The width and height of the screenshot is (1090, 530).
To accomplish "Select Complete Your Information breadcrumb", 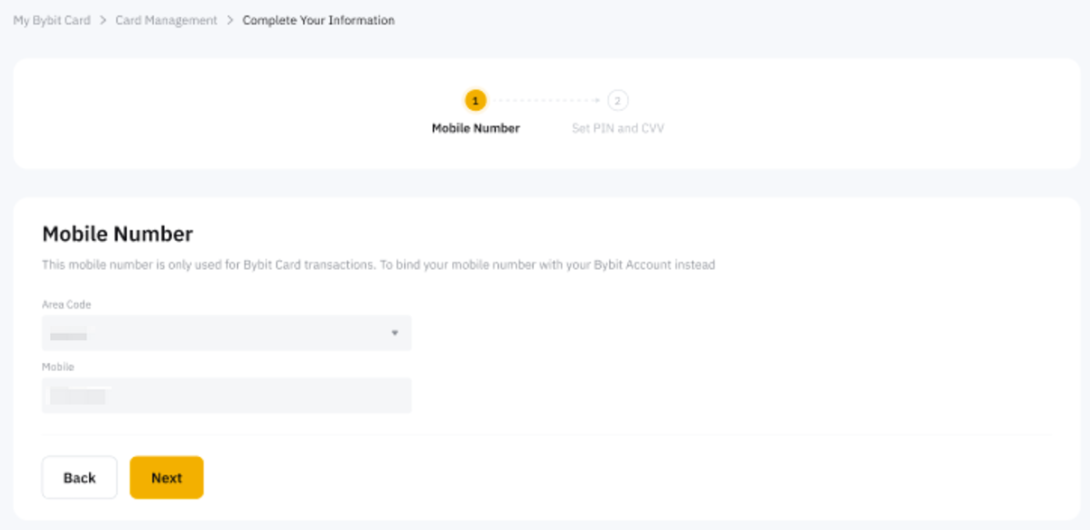I will coord(318,20).
